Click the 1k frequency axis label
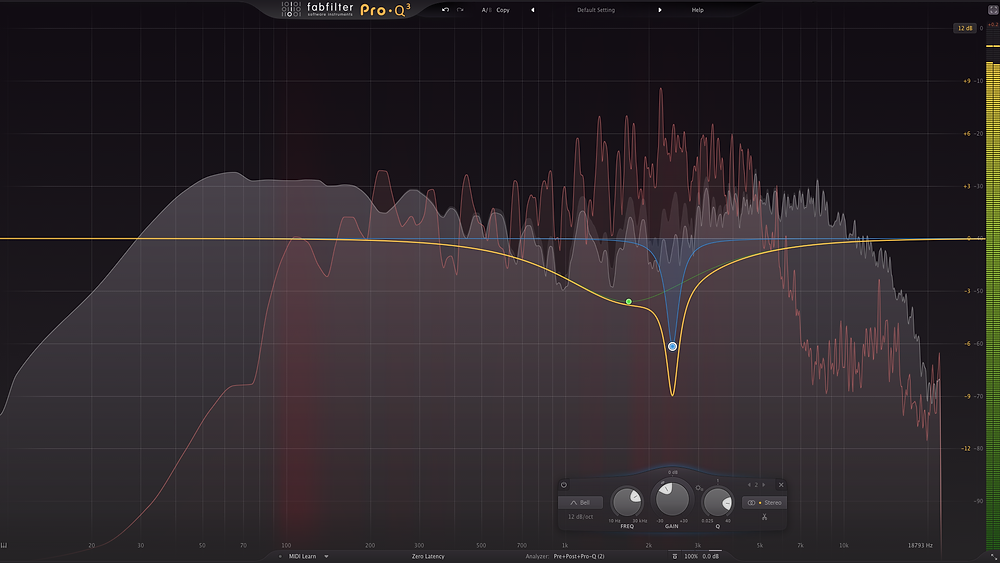Screen dimensions: 1000x563 pos(564,546)
